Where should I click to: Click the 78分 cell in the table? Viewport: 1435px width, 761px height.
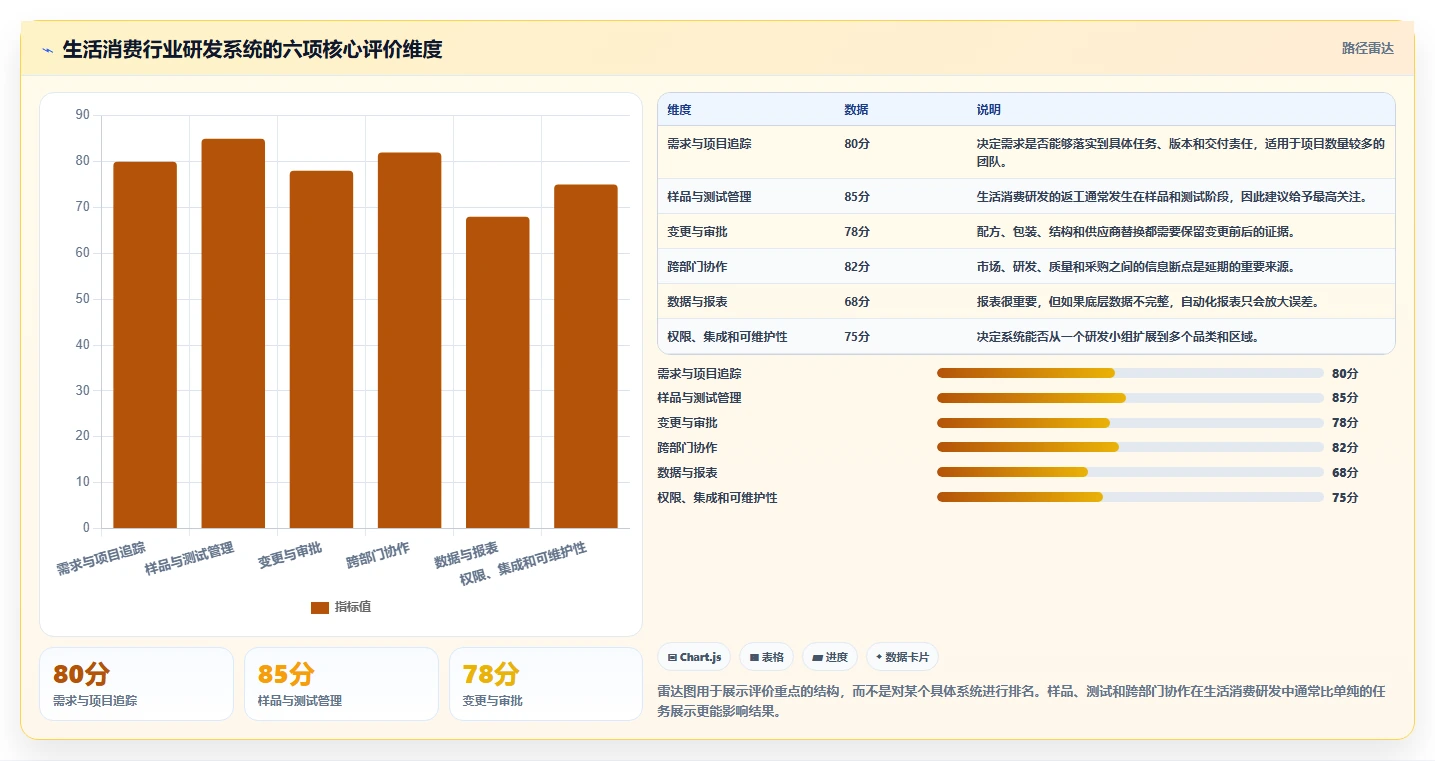coord(857,231)
